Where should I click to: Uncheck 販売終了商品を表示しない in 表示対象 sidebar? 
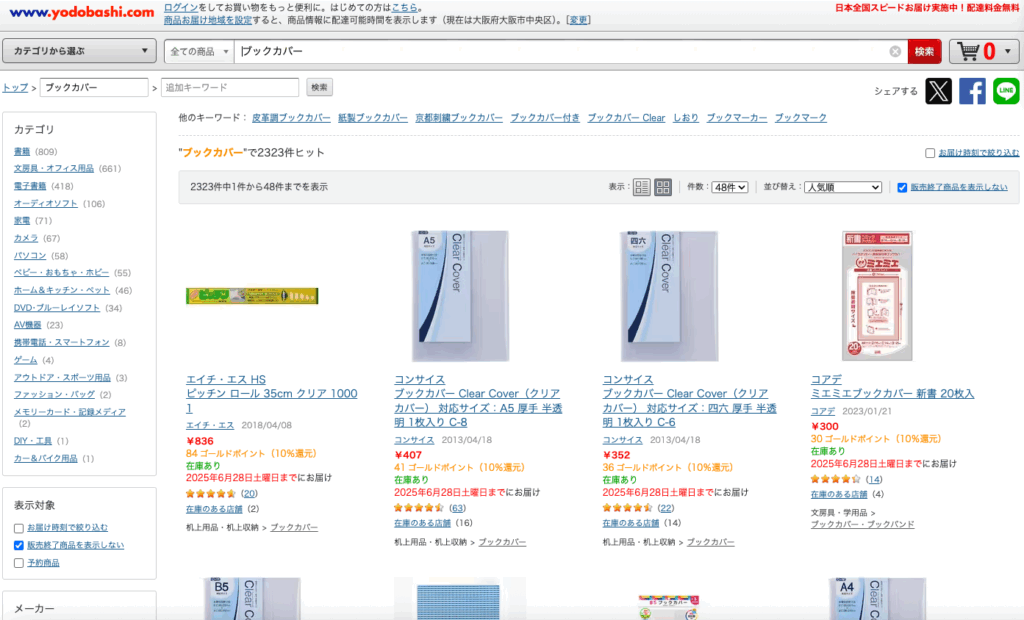(19, 546)
